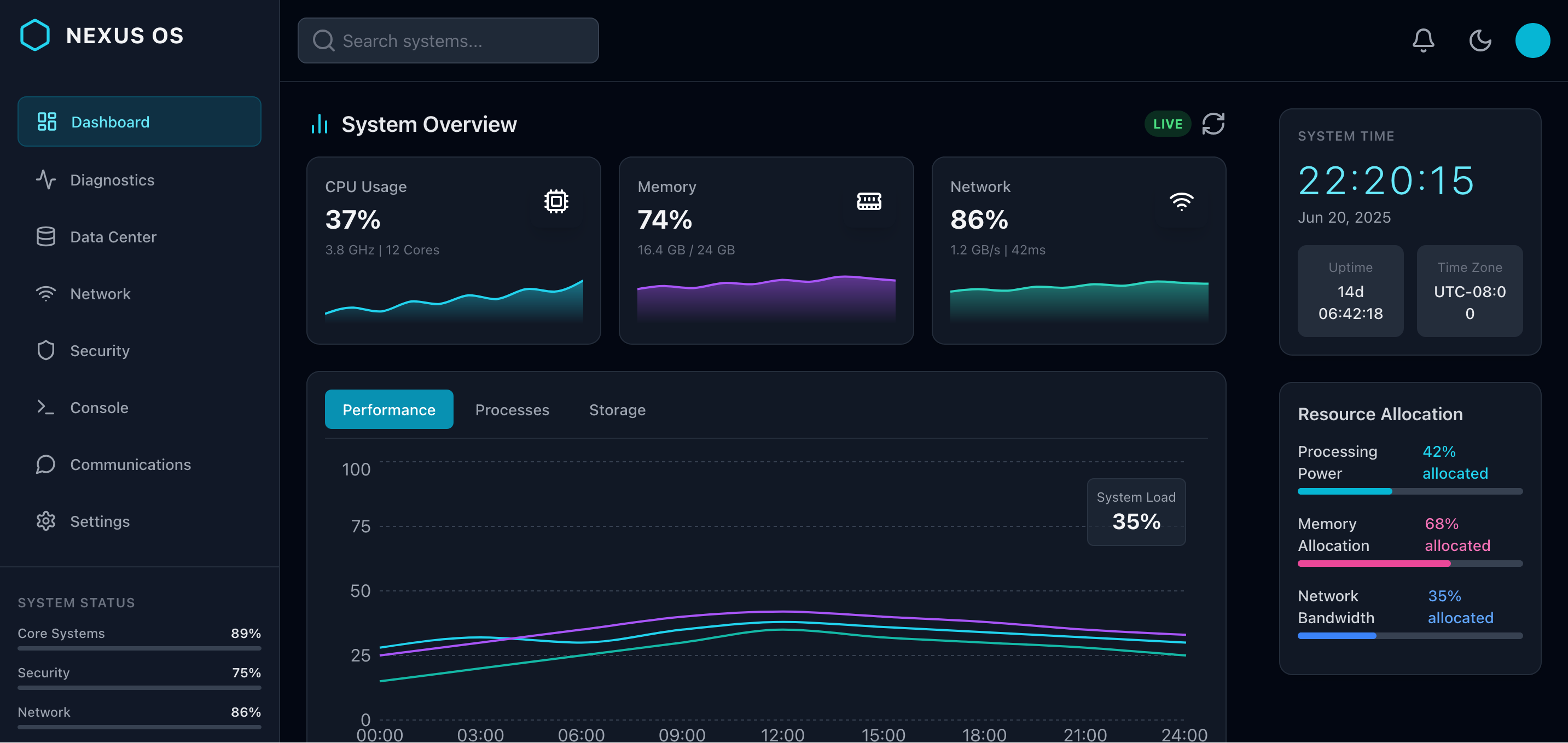The width and height of the screenshot is (1568, 743).
Task: Click the CPU chip icon
Action: tap(556, 201)
